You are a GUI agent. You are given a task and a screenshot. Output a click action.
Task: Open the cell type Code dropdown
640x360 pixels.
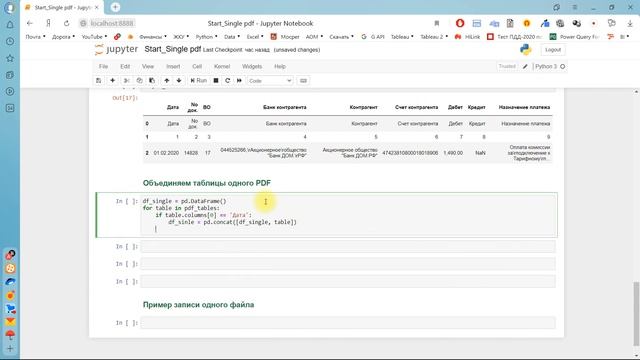pyautogui.click(x=270, y=81)
